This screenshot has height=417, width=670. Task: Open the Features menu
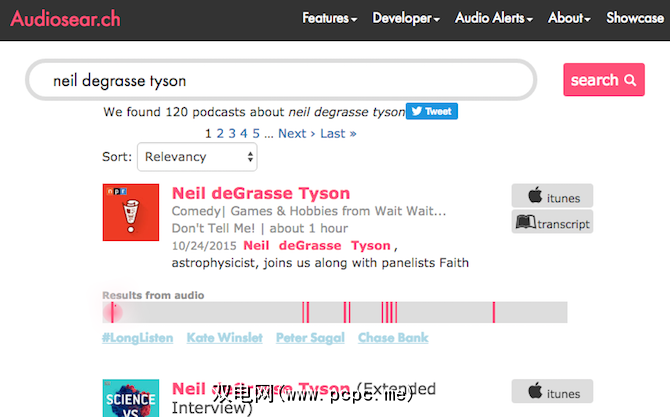click(329, 18)
